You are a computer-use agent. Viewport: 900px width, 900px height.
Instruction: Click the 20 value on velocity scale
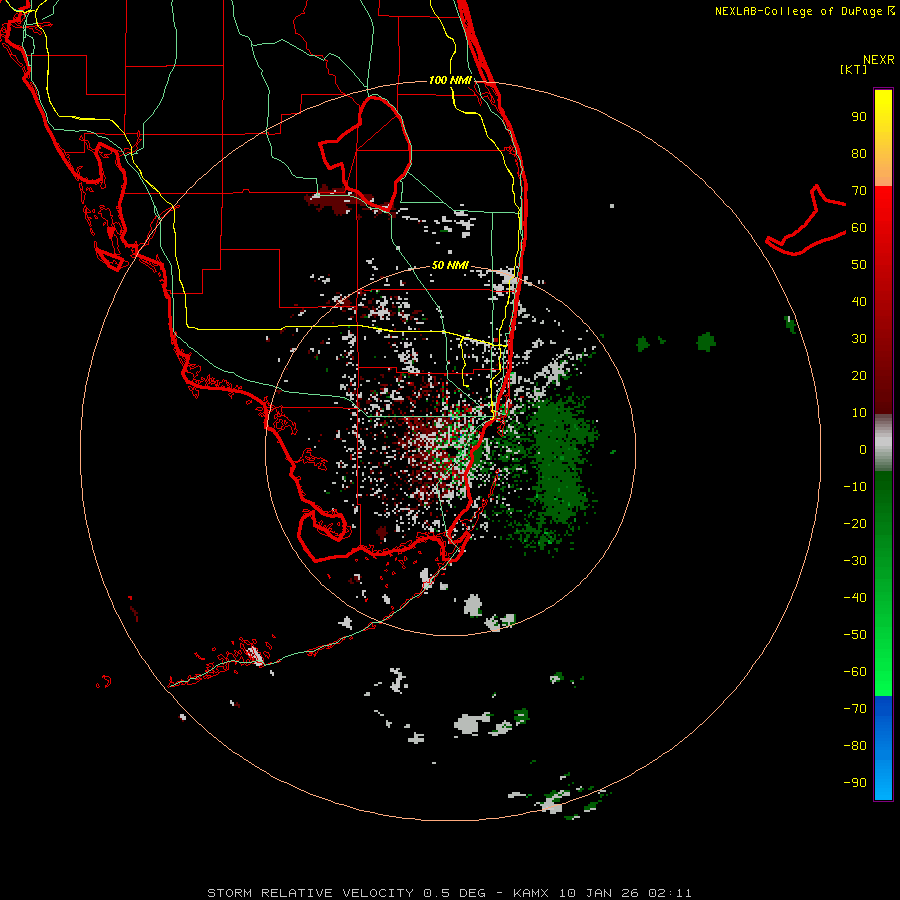pyautogui.click(x=859, y=376)
